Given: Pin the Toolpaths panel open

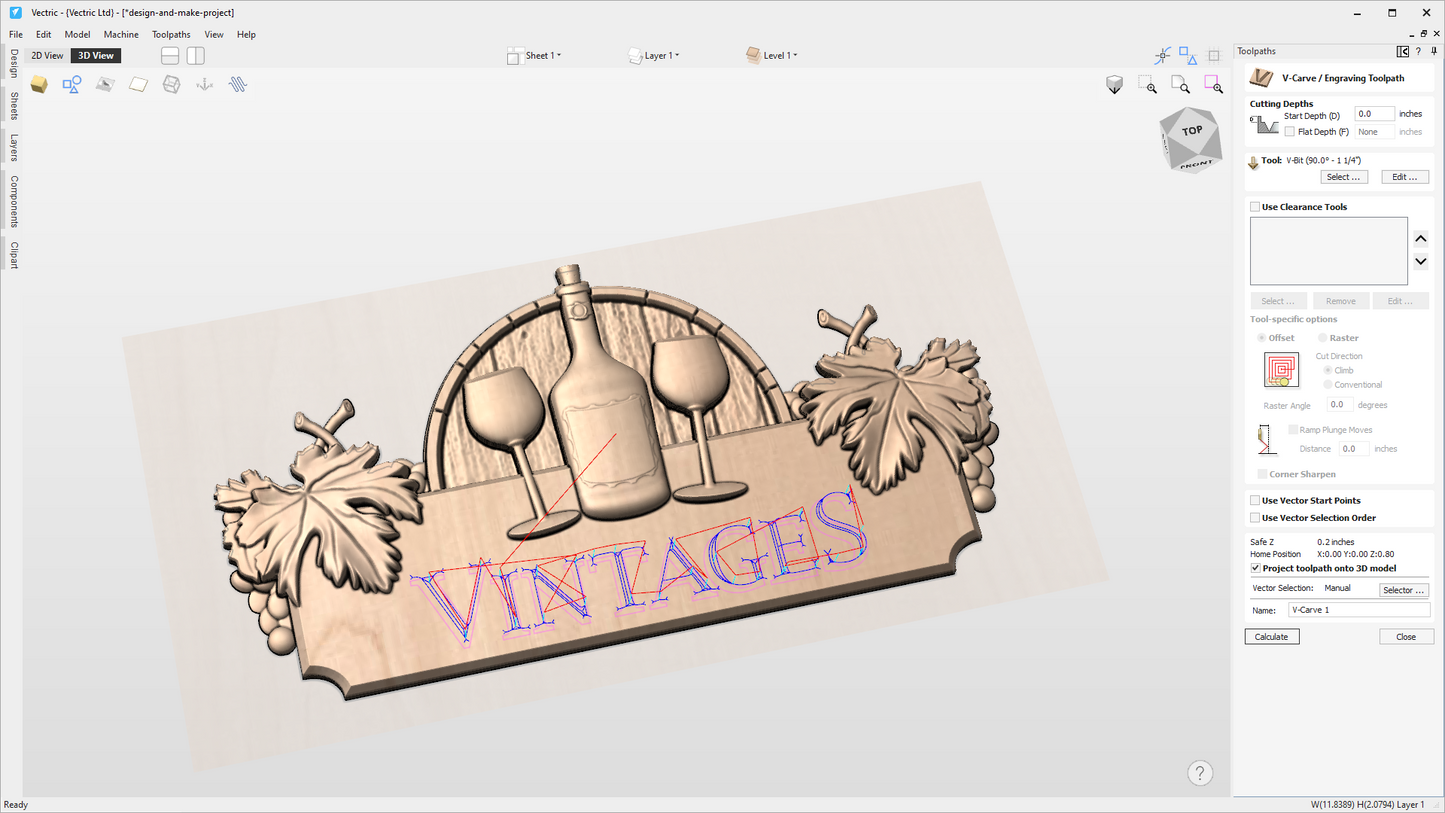Looking at the screenshot, I should point(1436,51).
